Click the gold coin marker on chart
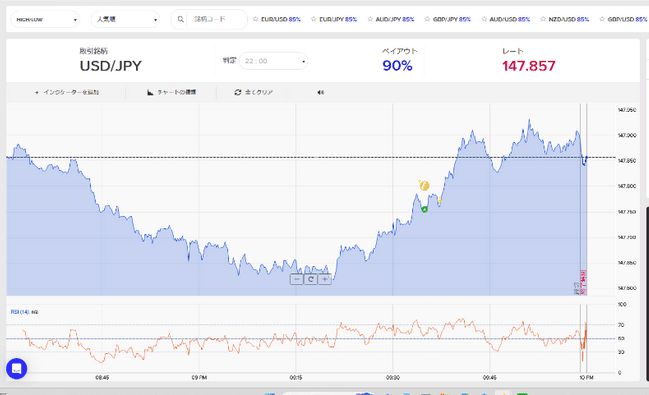The height and width of the screenshot is (395, 649). [424, 185]
